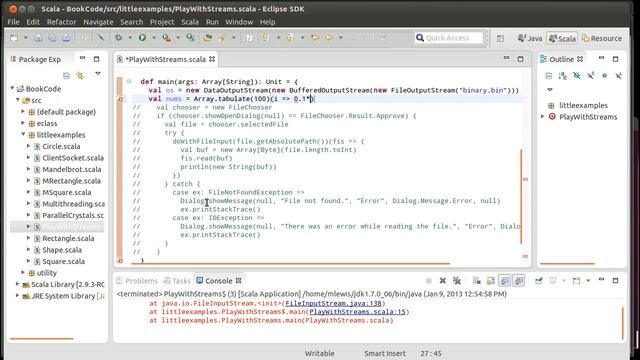Toggle hide local types in Outline
The width and height of the screenshot is (640, 360).
pyautogui.click(x=619, y=76)
